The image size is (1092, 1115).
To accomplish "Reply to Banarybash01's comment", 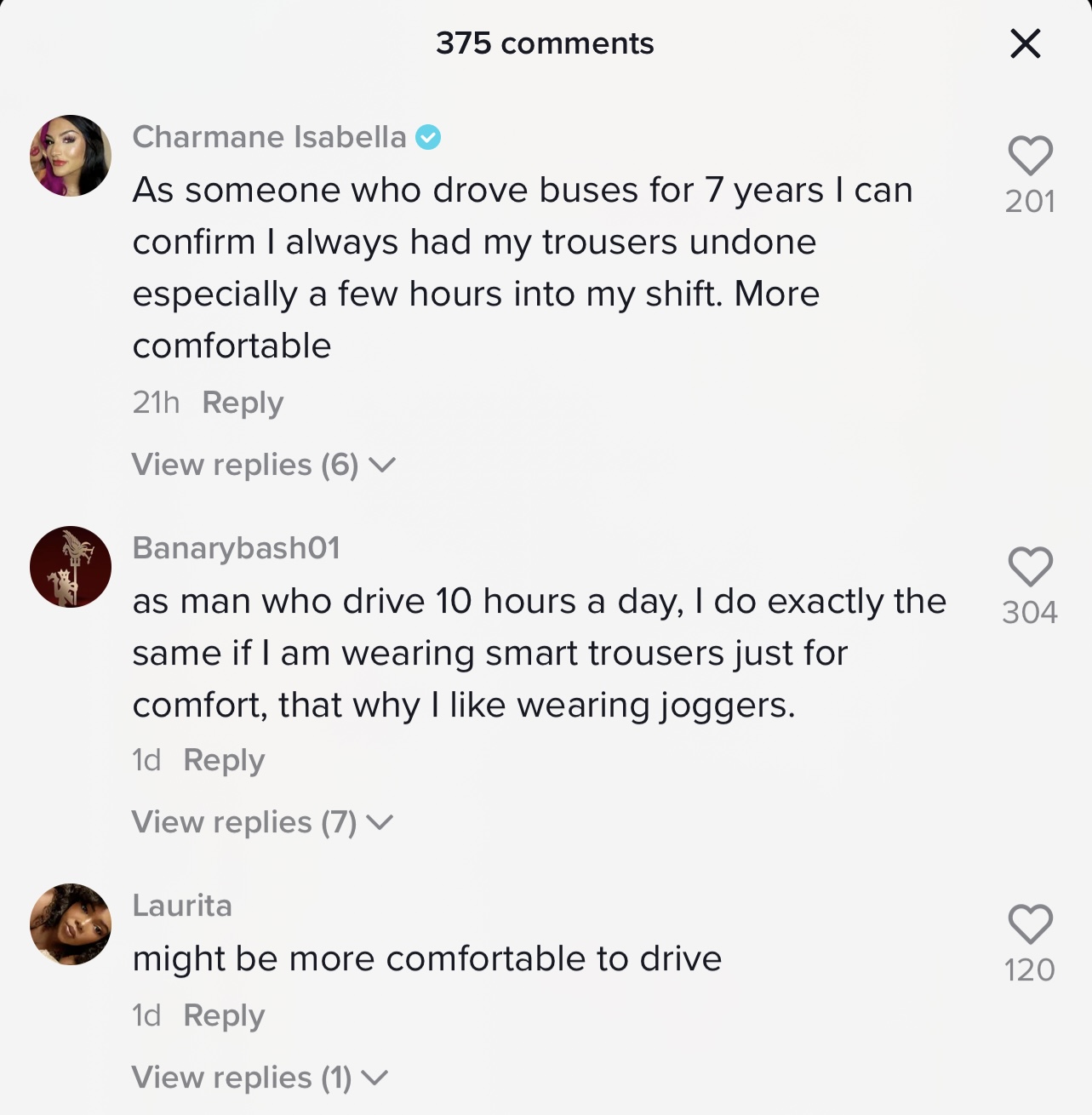I will (x=224, y=760).
